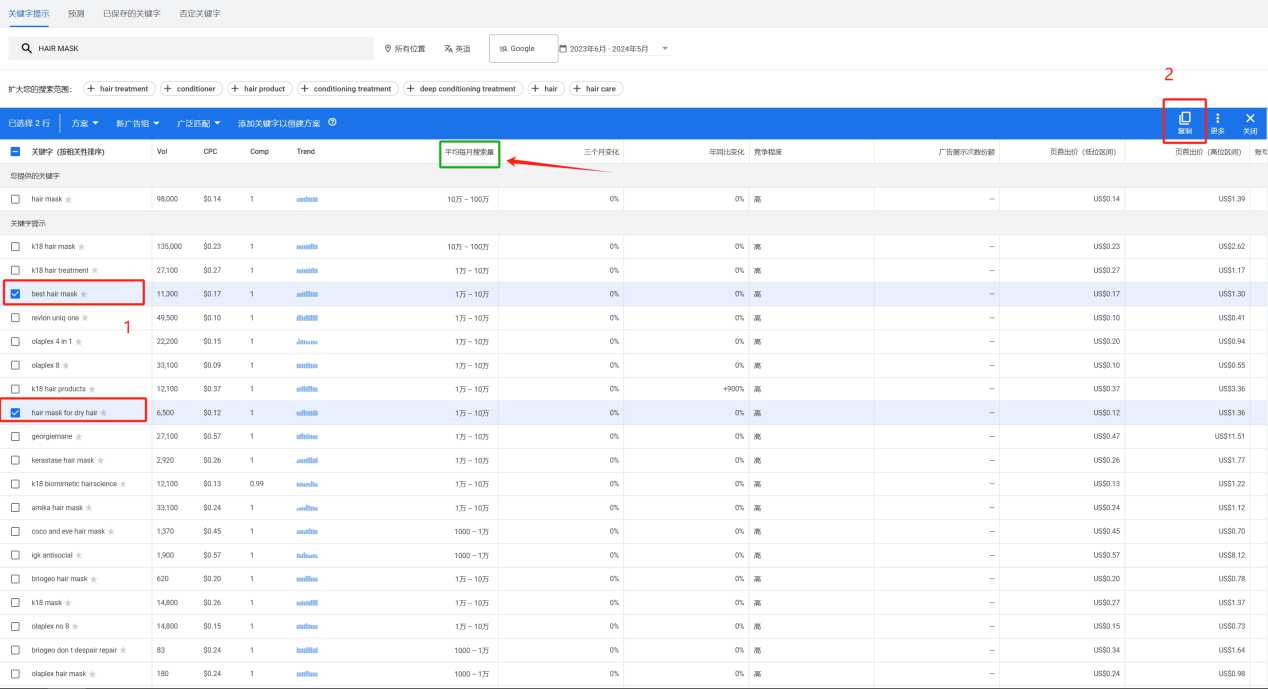Screen dimensions: 1268x689
Task: Click 添加关键字以创建方案
Action: click(x=279, y=123)
